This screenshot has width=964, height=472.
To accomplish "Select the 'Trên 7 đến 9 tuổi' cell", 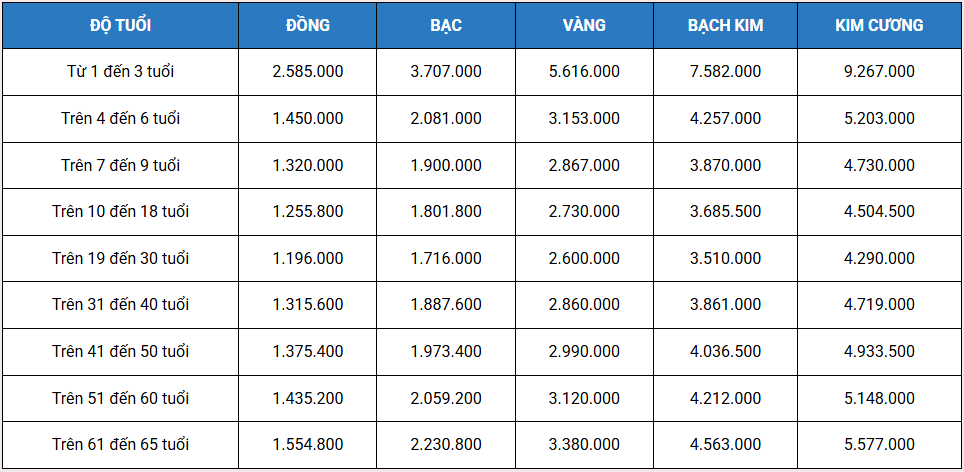I will pos(120,165).
